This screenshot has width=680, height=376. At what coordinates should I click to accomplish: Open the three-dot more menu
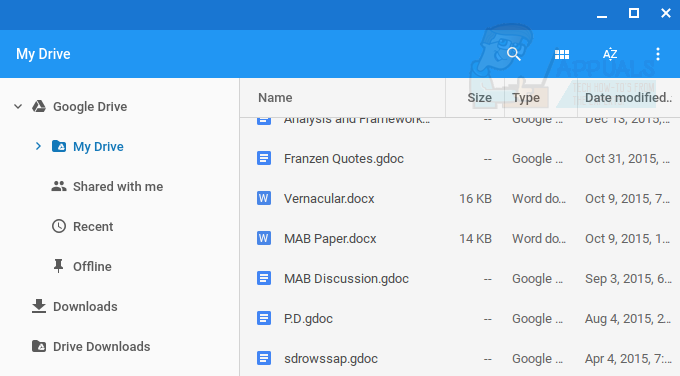(x=658, y=54)
